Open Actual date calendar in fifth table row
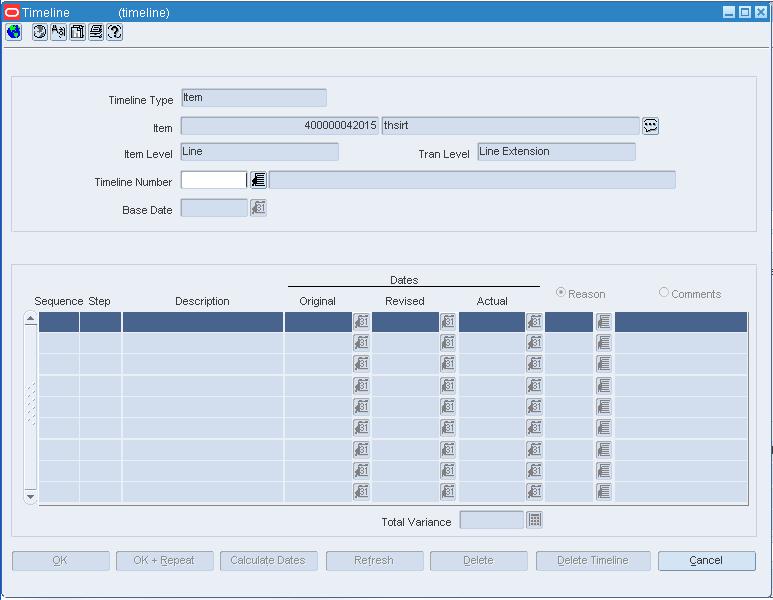 click(534, 407)
